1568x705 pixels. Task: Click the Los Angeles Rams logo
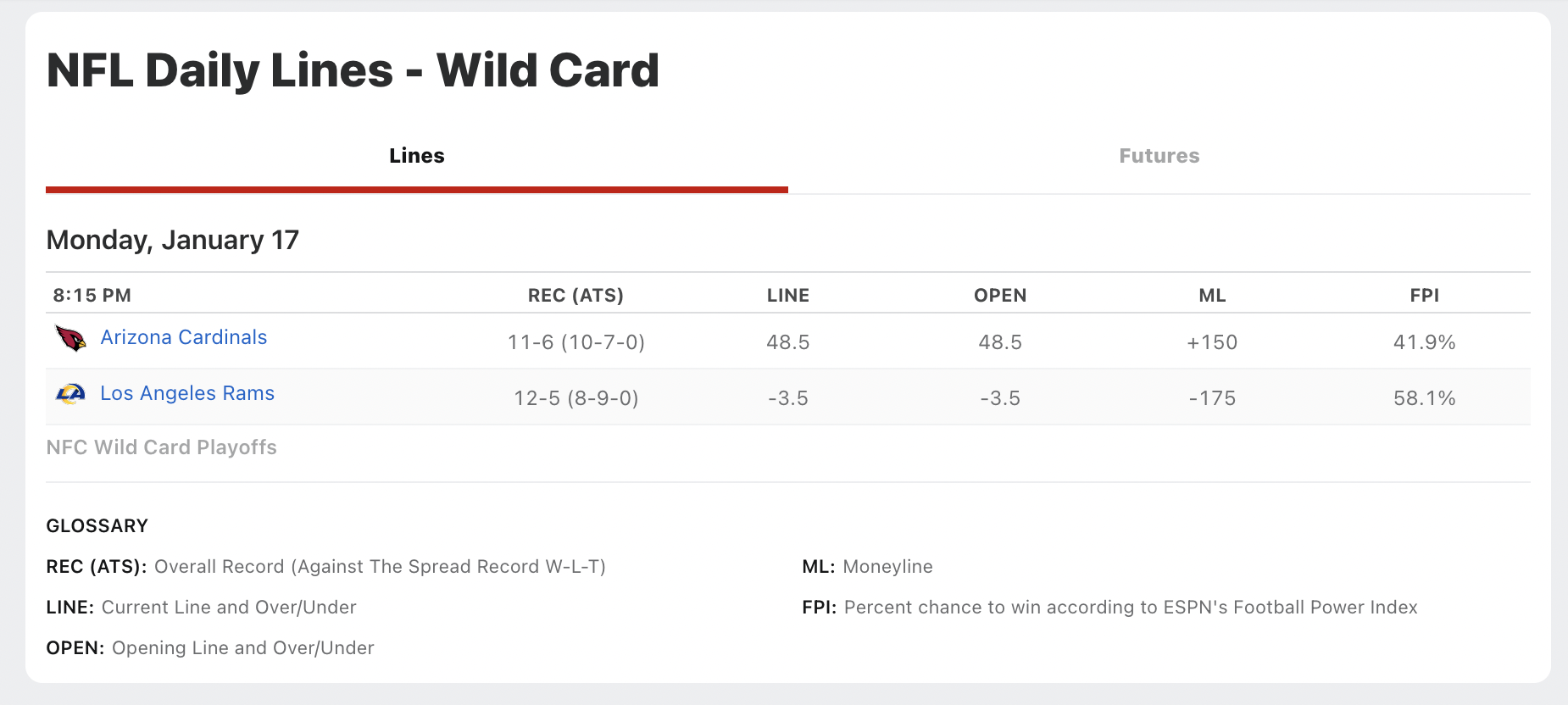coord(70,394)
